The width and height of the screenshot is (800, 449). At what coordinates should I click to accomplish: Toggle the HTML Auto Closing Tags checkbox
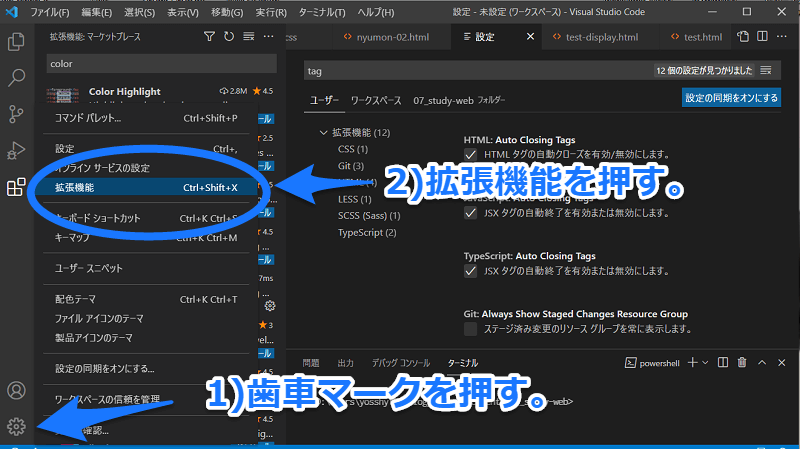[471, 155]
